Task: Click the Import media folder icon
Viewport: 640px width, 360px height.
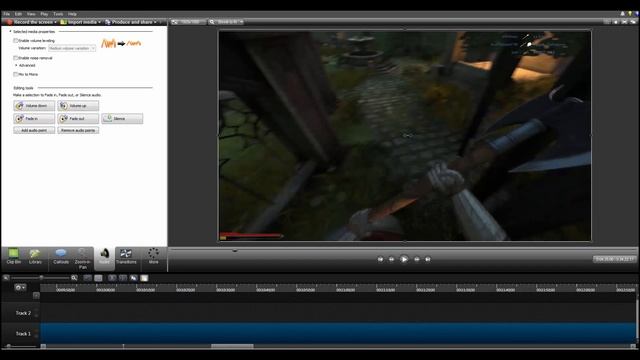Action: 63,22
